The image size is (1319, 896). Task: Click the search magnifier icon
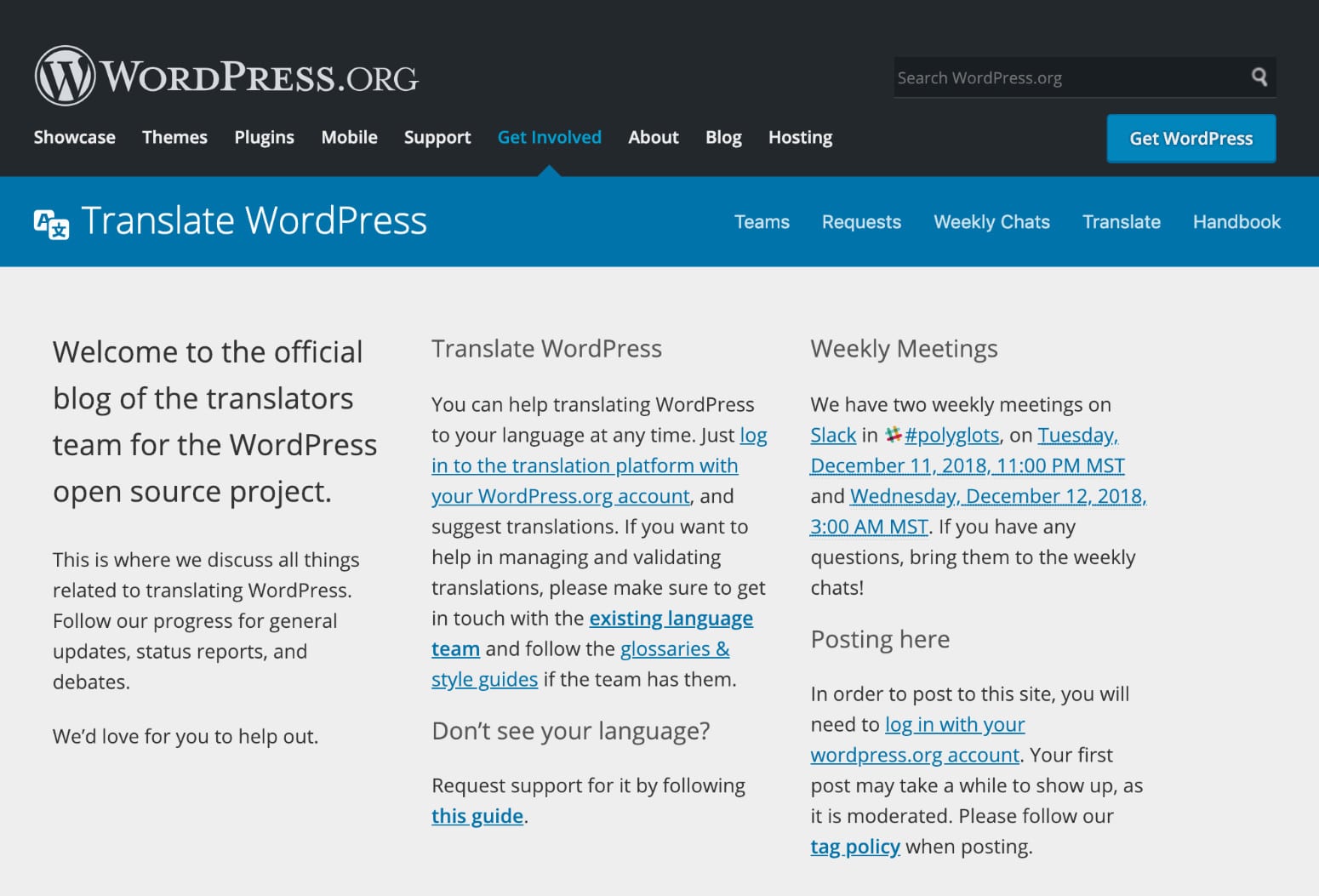pos(1259,77)
